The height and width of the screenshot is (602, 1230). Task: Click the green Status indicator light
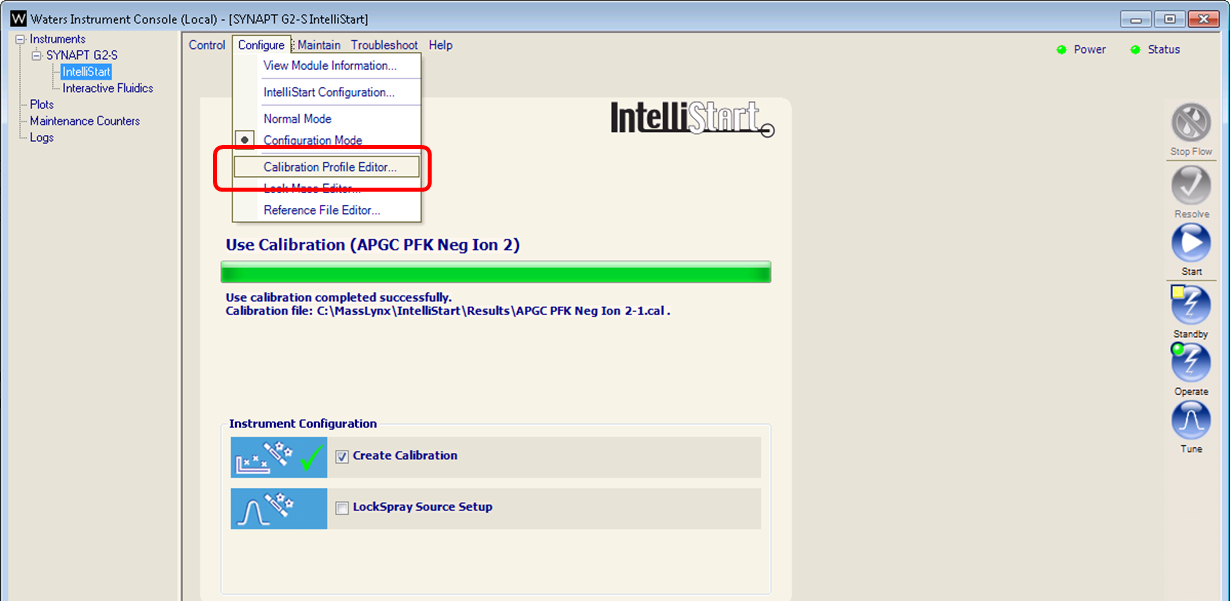[x=1136, y=50]
